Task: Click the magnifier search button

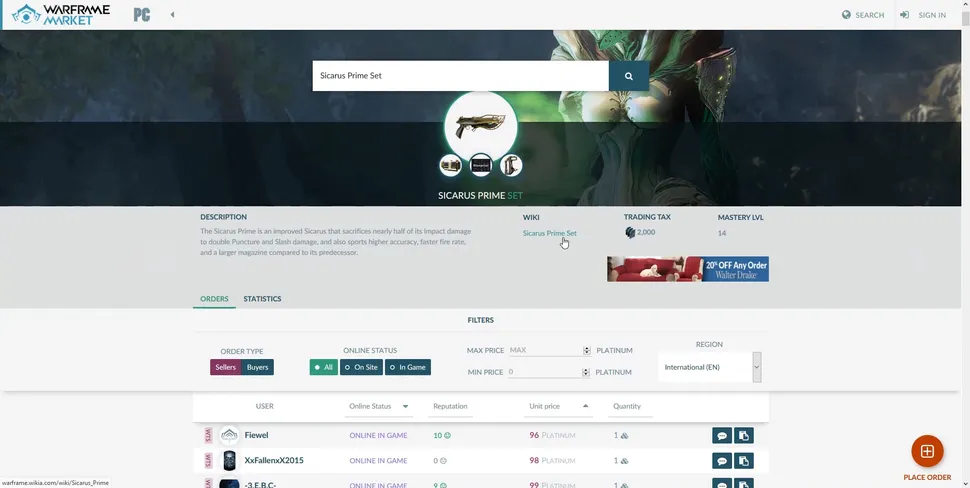Action: point(629,76)
